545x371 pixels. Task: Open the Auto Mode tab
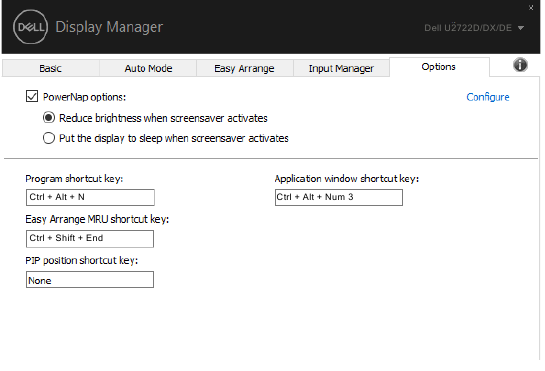click(x=148, y=68)
